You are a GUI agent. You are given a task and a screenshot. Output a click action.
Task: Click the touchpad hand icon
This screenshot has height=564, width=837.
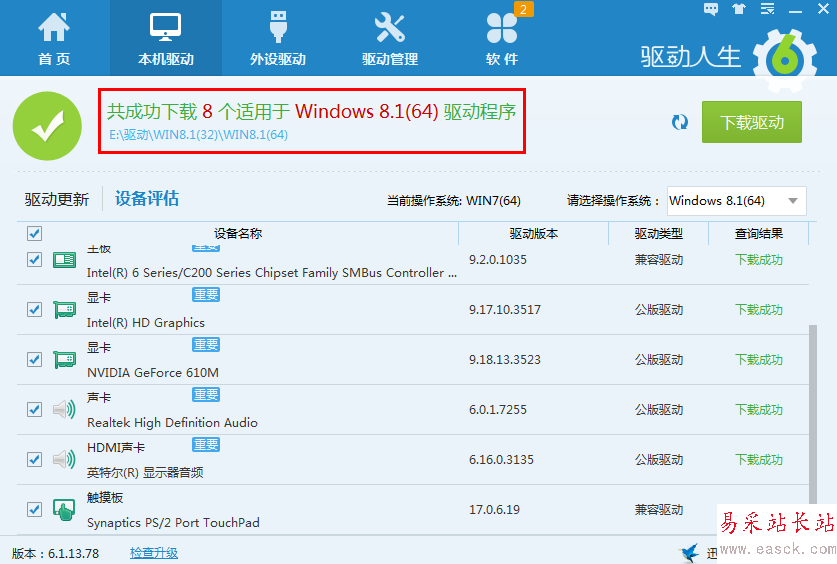(64, 510)
